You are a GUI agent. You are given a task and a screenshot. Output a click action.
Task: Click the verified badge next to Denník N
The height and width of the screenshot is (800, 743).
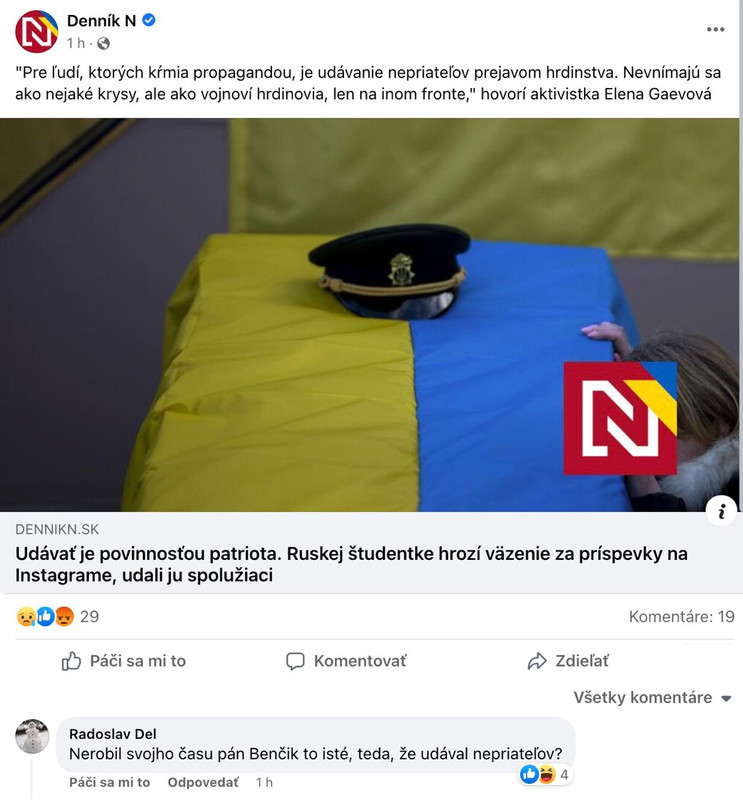pos(148,20)
